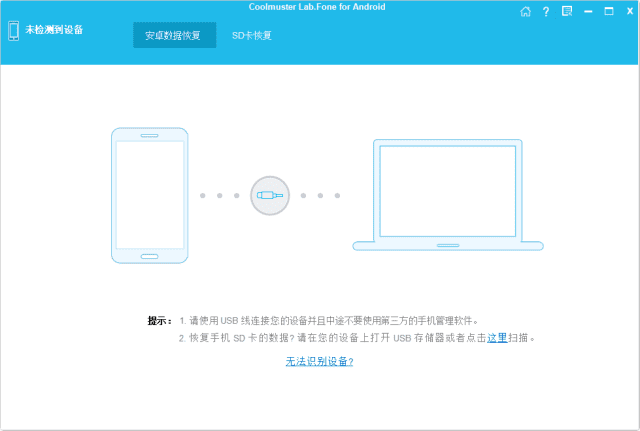
Task: Open help via question mark icon
Action: click(x=546, y=12)
